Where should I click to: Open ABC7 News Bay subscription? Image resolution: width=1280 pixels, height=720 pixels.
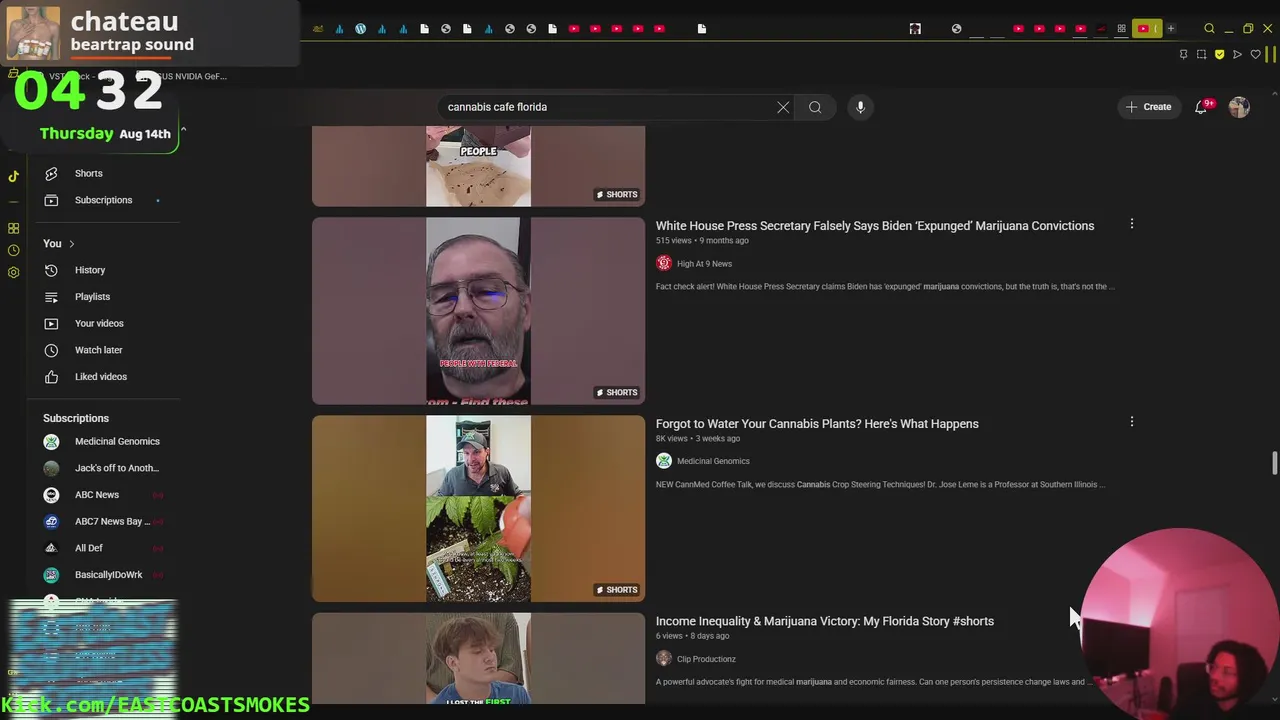click(x=102, y=521)
